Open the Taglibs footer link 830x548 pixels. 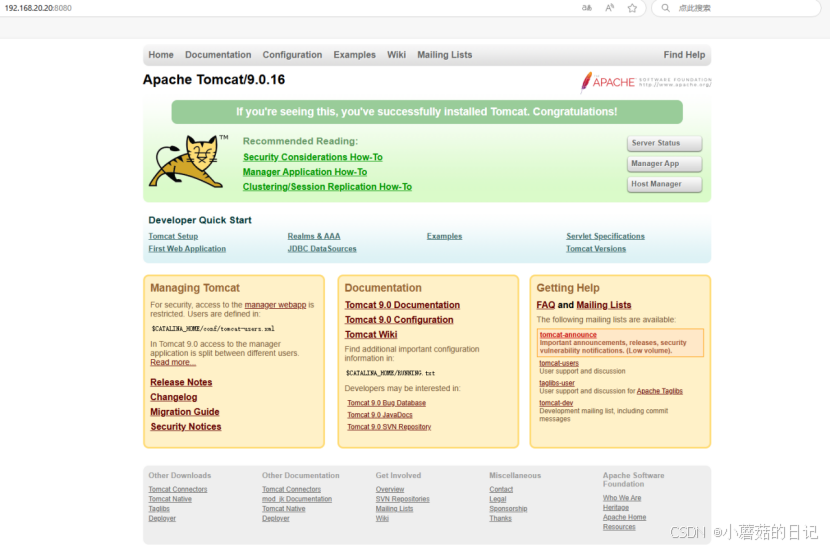pos(159,509)
